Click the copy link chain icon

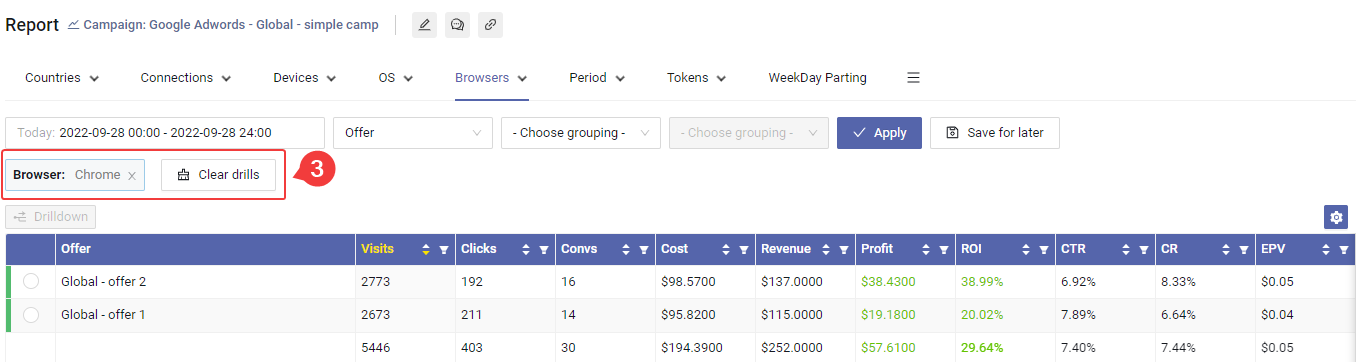(x=490, y=25)
